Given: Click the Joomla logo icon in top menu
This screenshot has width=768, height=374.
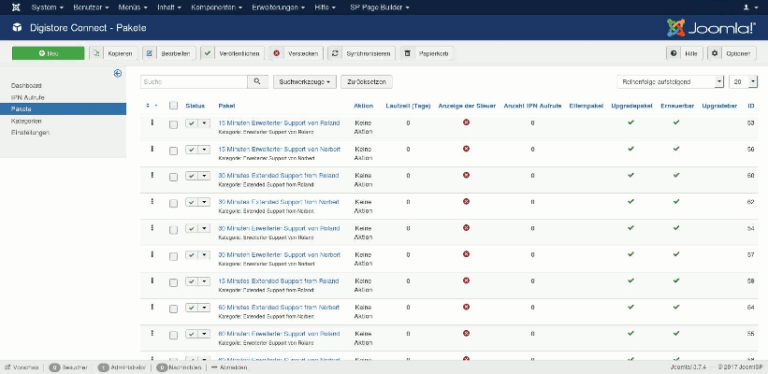Looking at the screenshot, I should pos(16,7).
